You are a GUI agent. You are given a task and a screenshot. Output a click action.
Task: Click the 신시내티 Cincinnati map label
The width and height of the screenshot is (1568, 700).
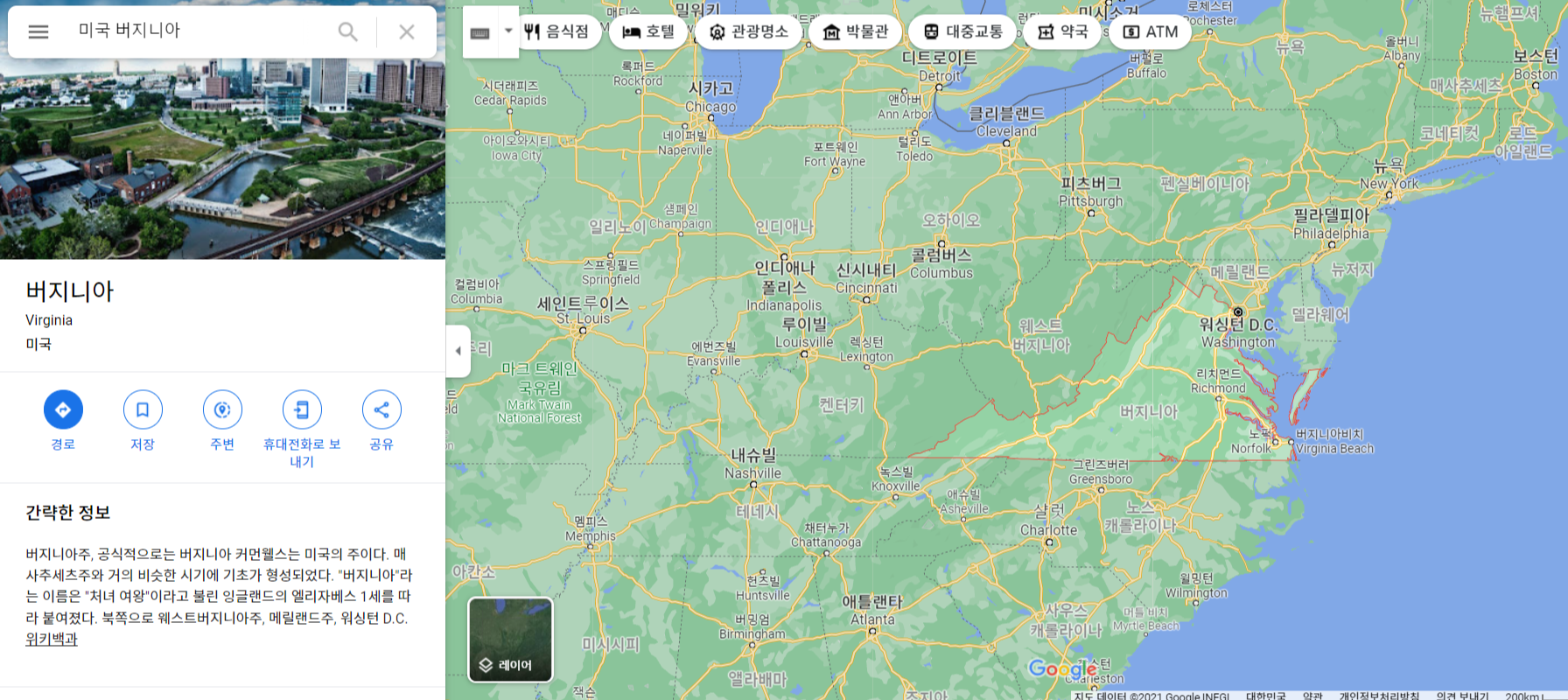866,278
